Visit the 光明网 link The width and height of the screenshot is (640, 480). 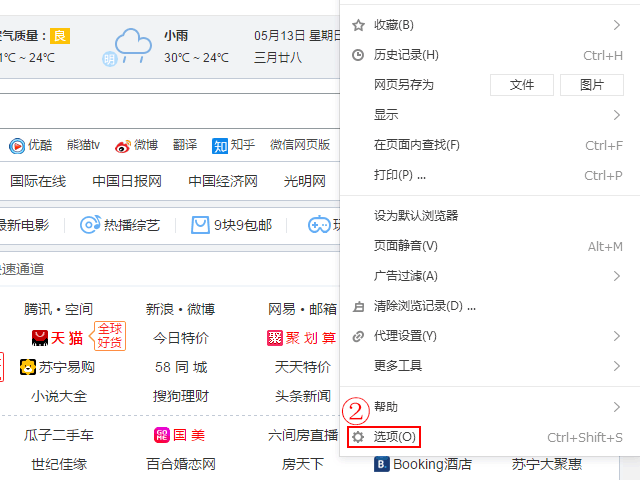(x=305, y=181)
